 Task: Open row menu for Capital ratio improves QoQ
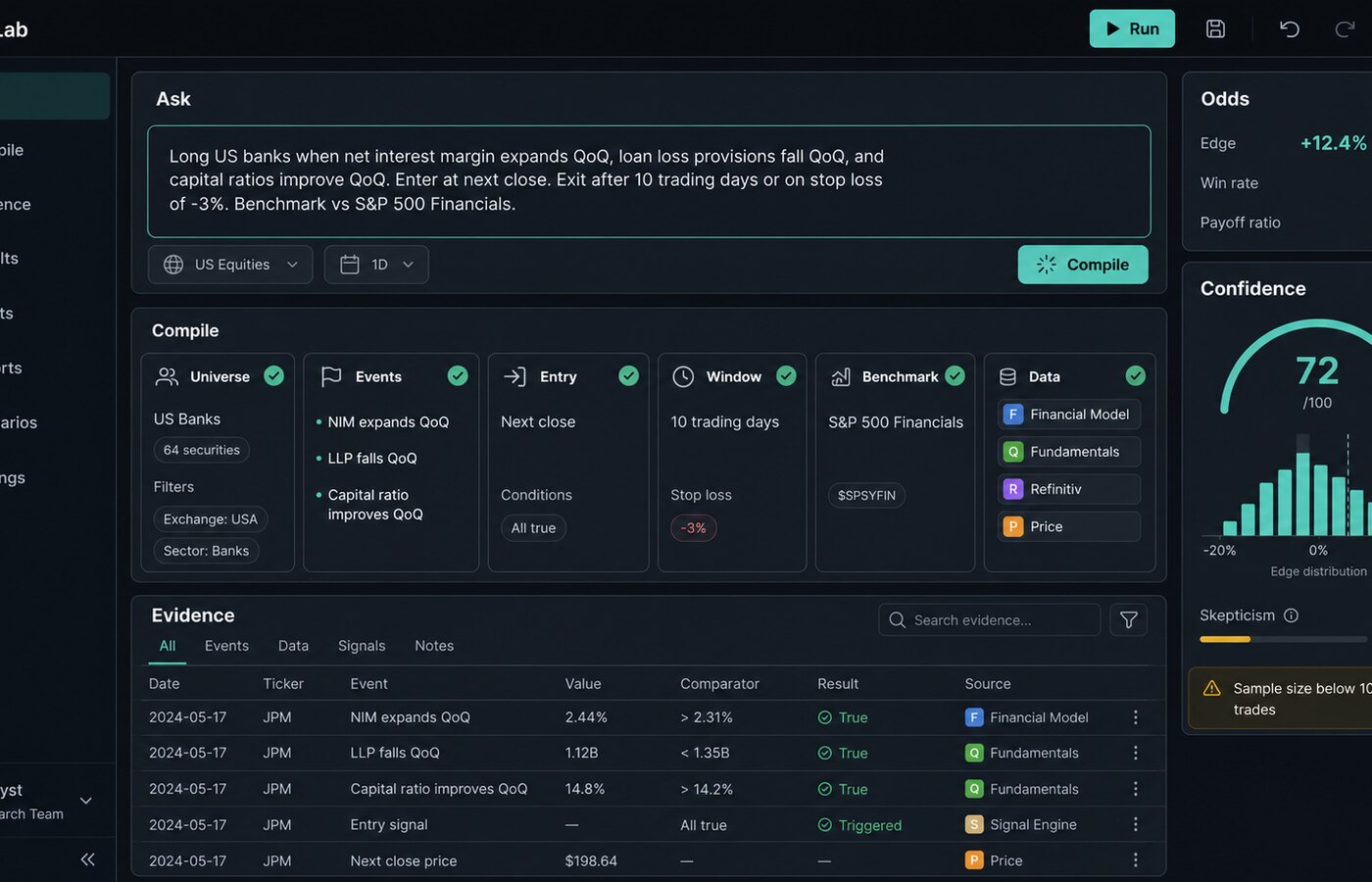[1136, 788]
